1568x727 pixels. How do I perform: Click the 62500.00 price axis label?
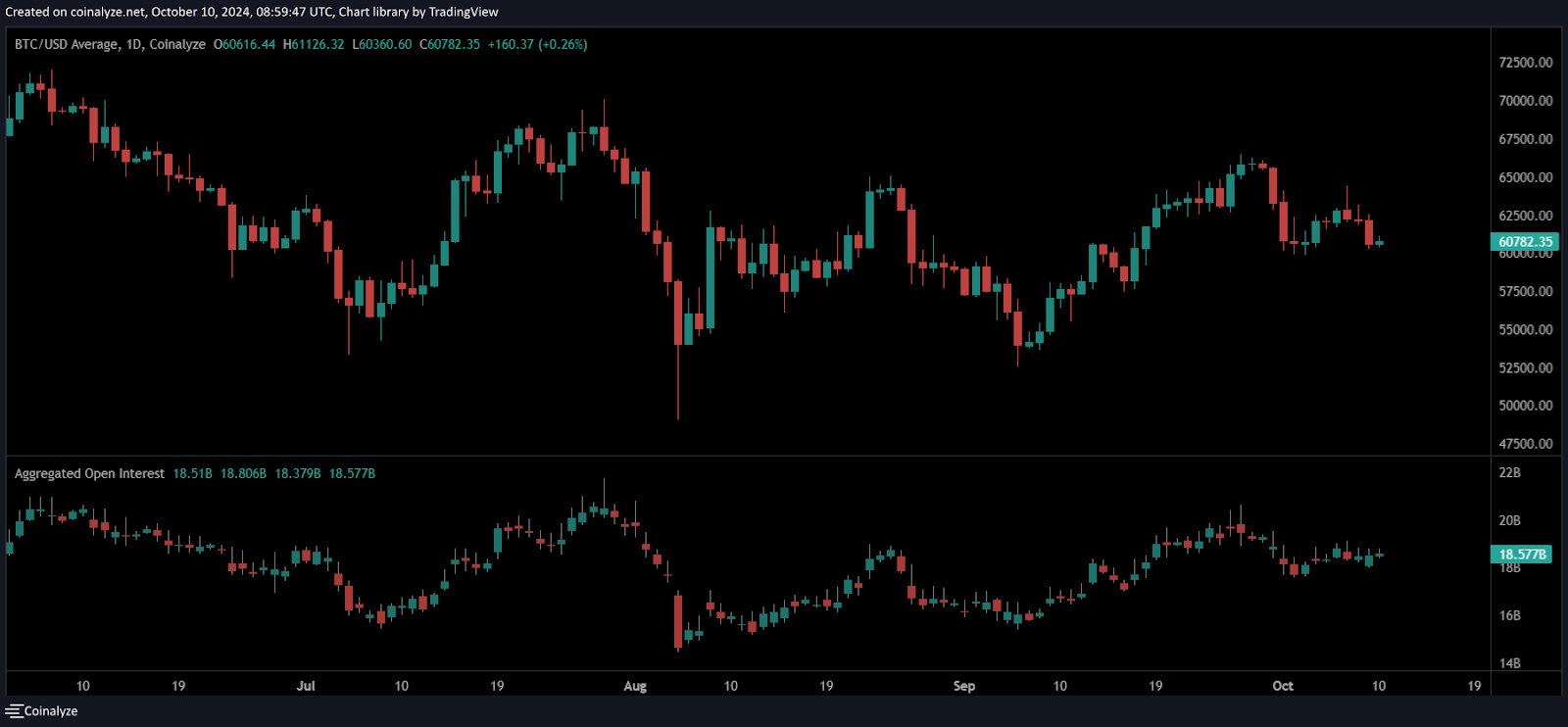click(x=1526, y=216)
